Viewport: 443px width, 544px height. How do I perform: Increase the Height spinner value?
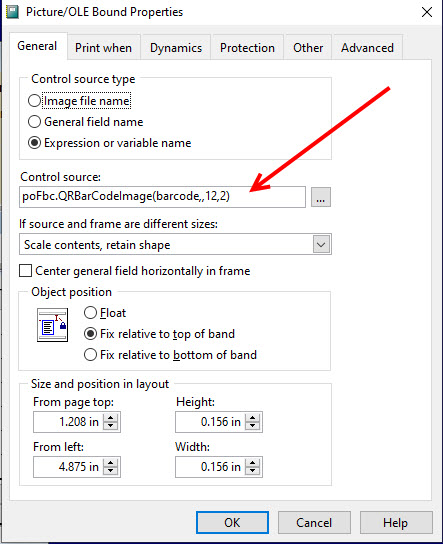(x=253, y=417)
